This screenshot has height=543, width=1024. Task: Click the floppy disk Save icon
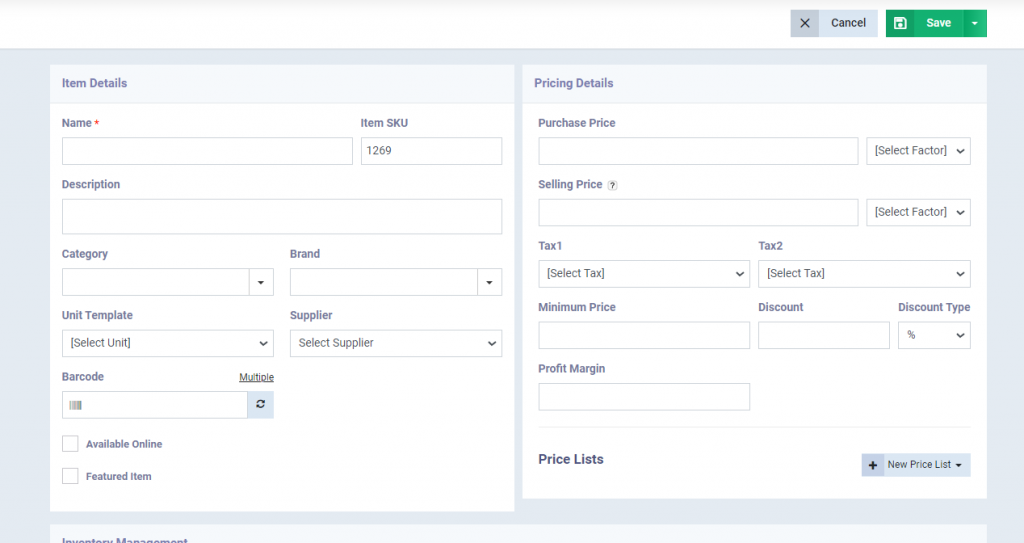[x=900, y=23]
